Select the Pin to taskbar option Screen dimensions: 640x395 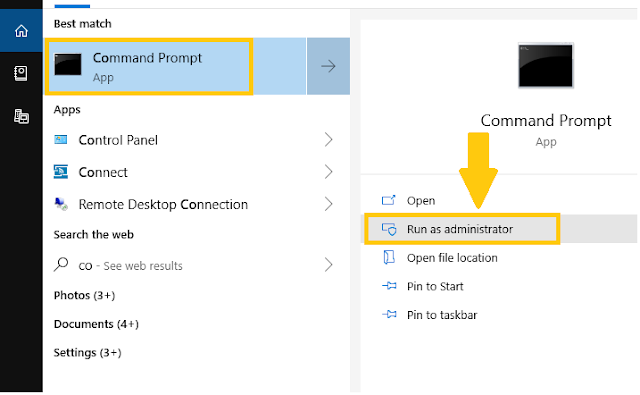[442, 315]
